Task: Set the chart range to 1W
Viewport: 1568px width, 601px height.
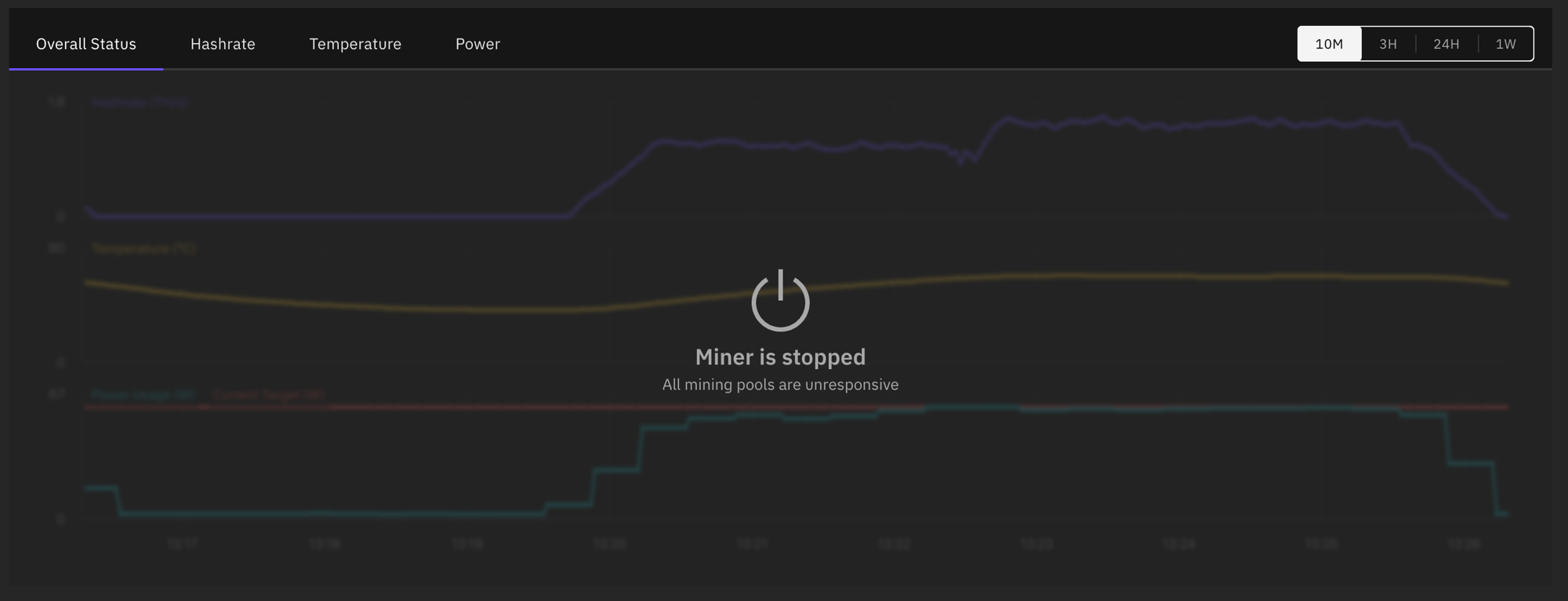Action: 1505,44
